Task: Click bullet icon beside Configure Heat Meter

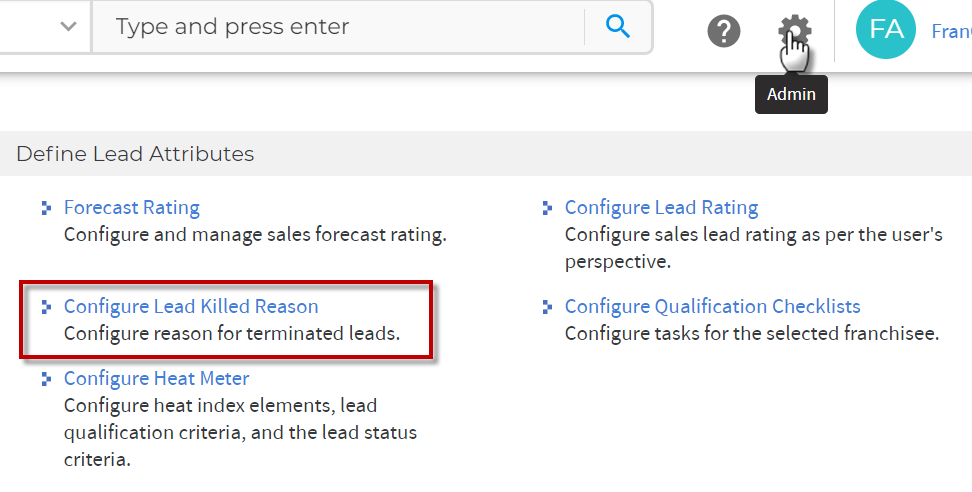Action: (x=46, y=379)
